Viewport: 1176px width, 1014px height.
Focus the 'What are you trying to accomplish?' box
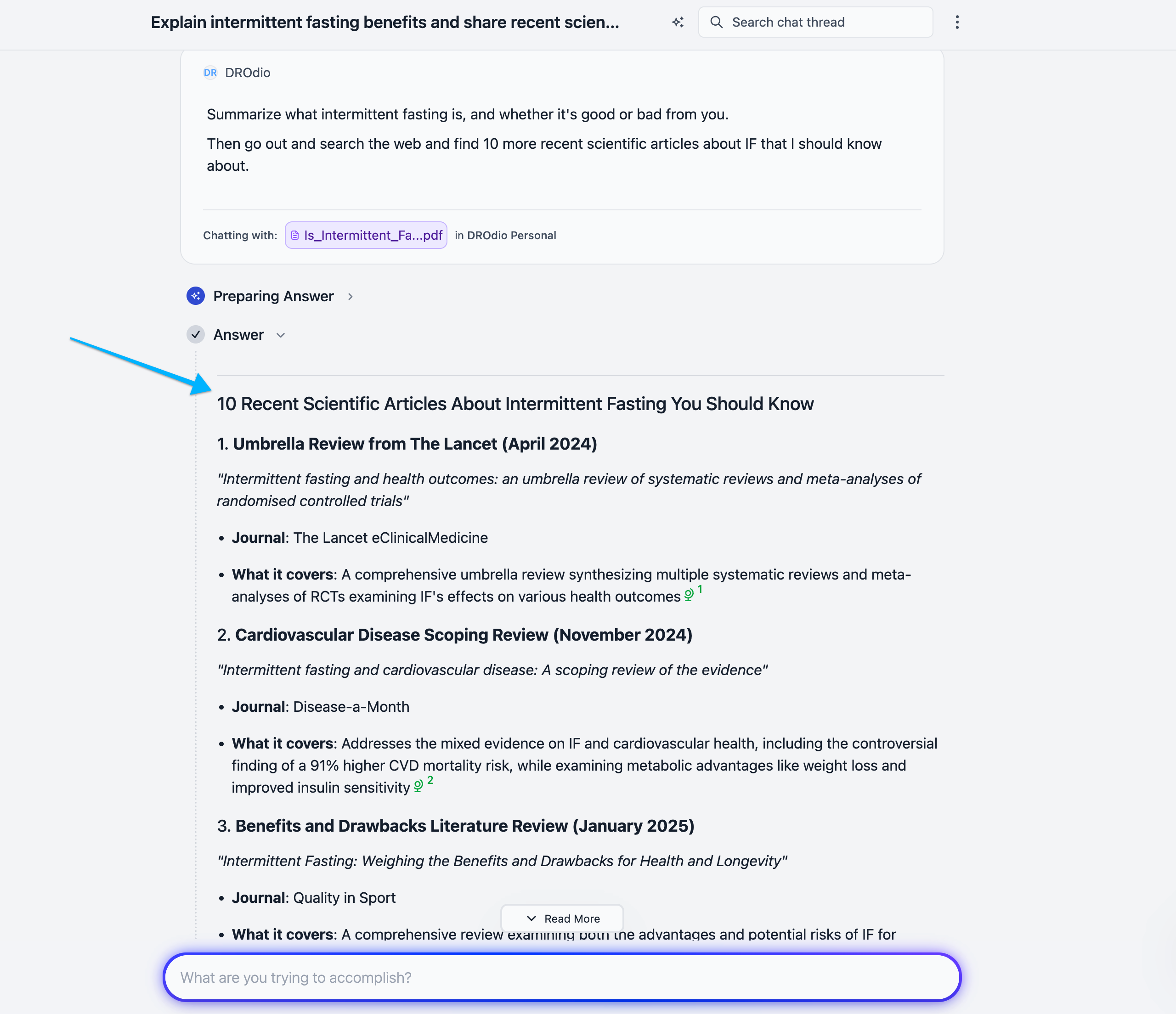click(x=562, y=978)
